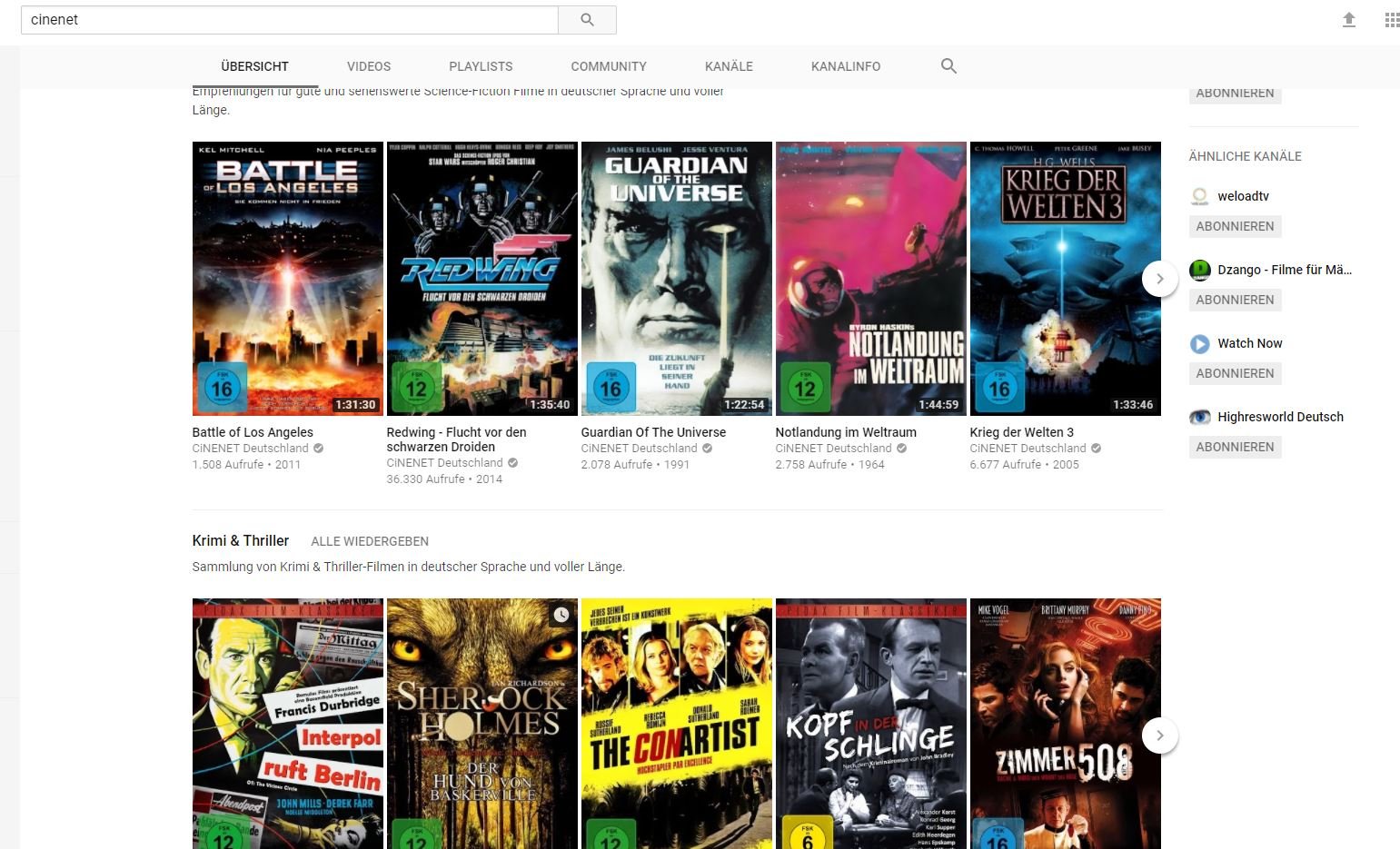This screenshot has height=849, width=1400.
Task: Open the upload video icon
Action: pos(1349,20)
